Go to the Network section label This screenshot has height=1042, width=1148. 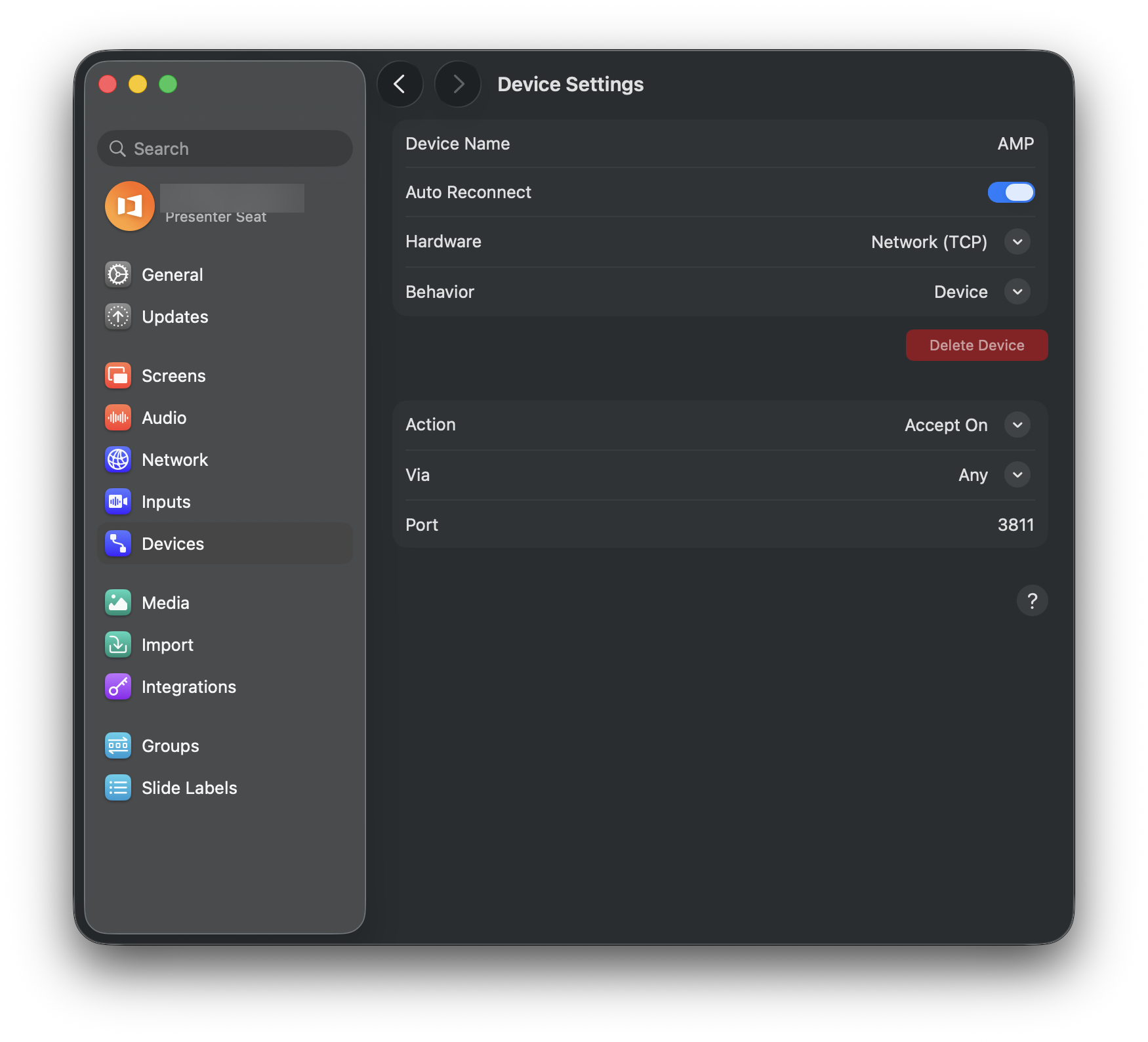[175, 460]
